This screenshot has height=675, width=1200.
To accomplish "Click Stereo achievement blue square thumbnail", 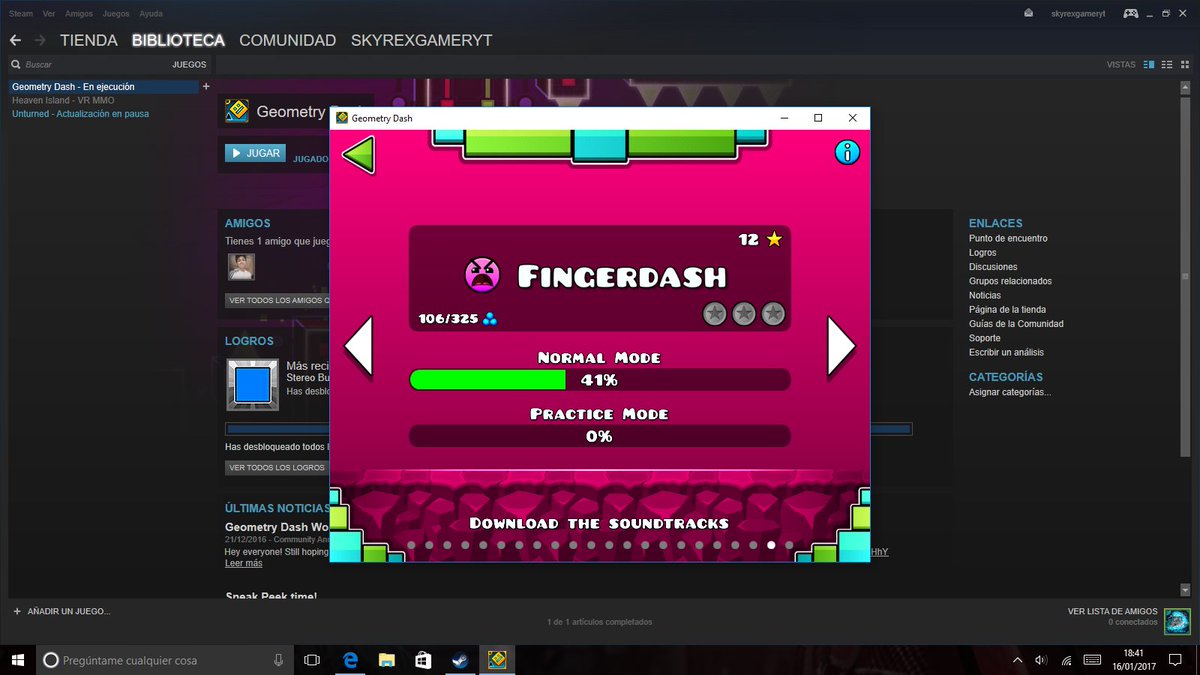I will (253, 385).
